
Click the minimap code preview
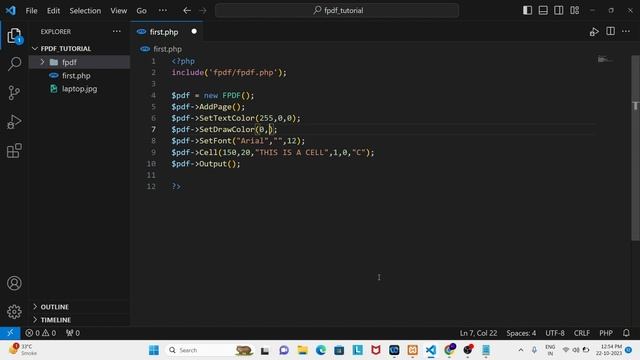click(605, 60)
